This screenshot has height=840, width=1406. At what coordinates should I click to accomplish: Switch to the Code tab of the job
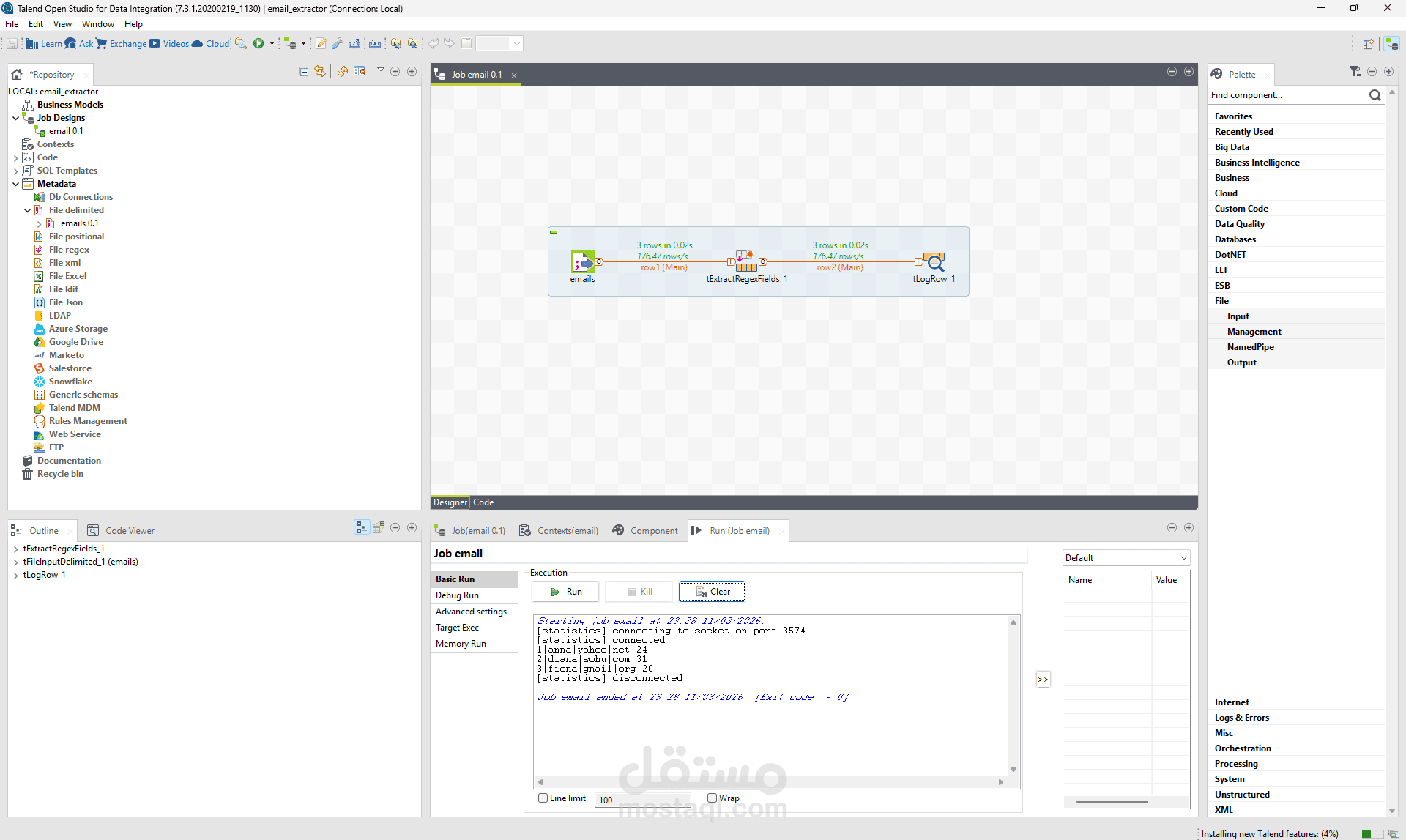pos(483,502)
